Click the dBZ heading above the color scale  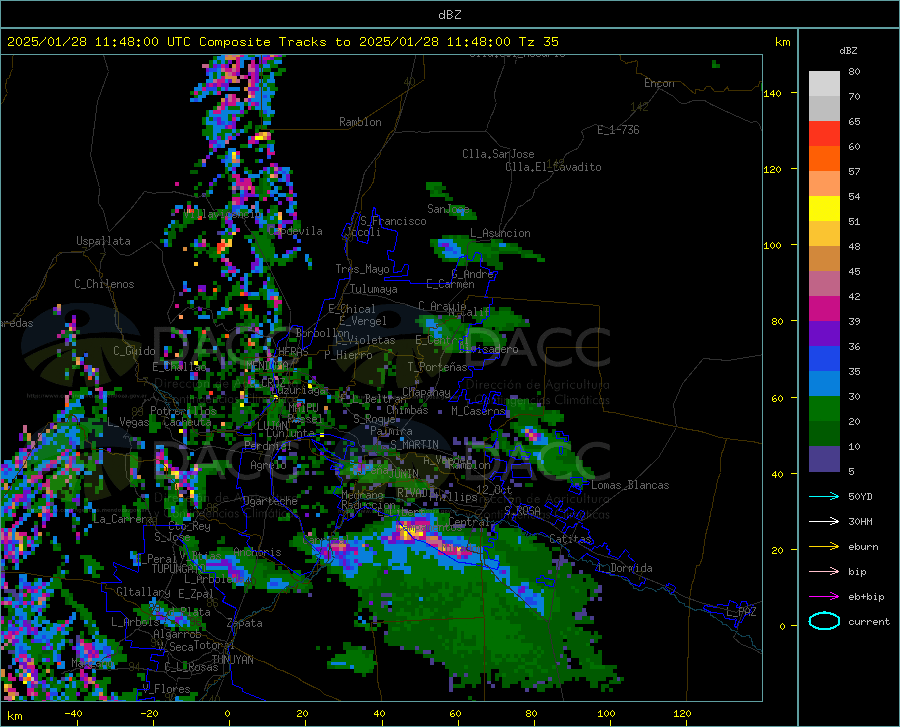(x=848, y=50)
